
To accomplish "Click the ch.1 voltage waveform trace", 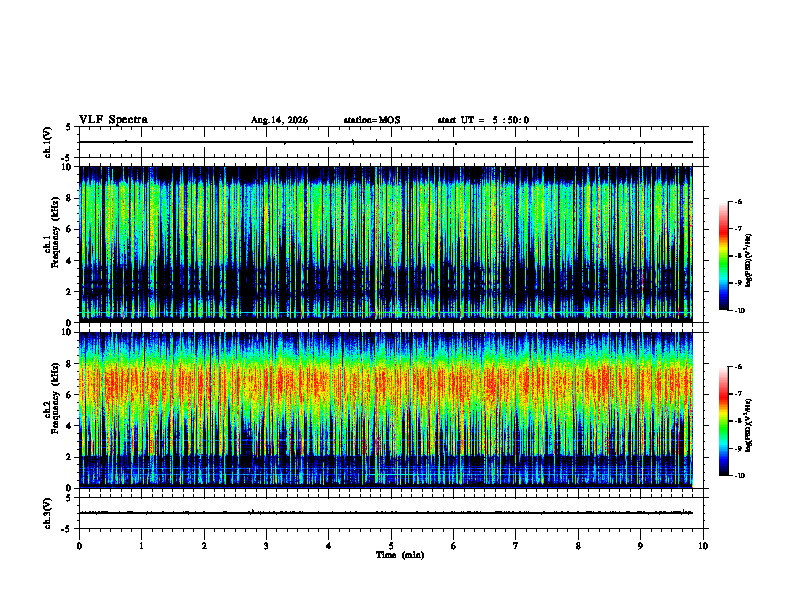I will (x=385, y=142).
